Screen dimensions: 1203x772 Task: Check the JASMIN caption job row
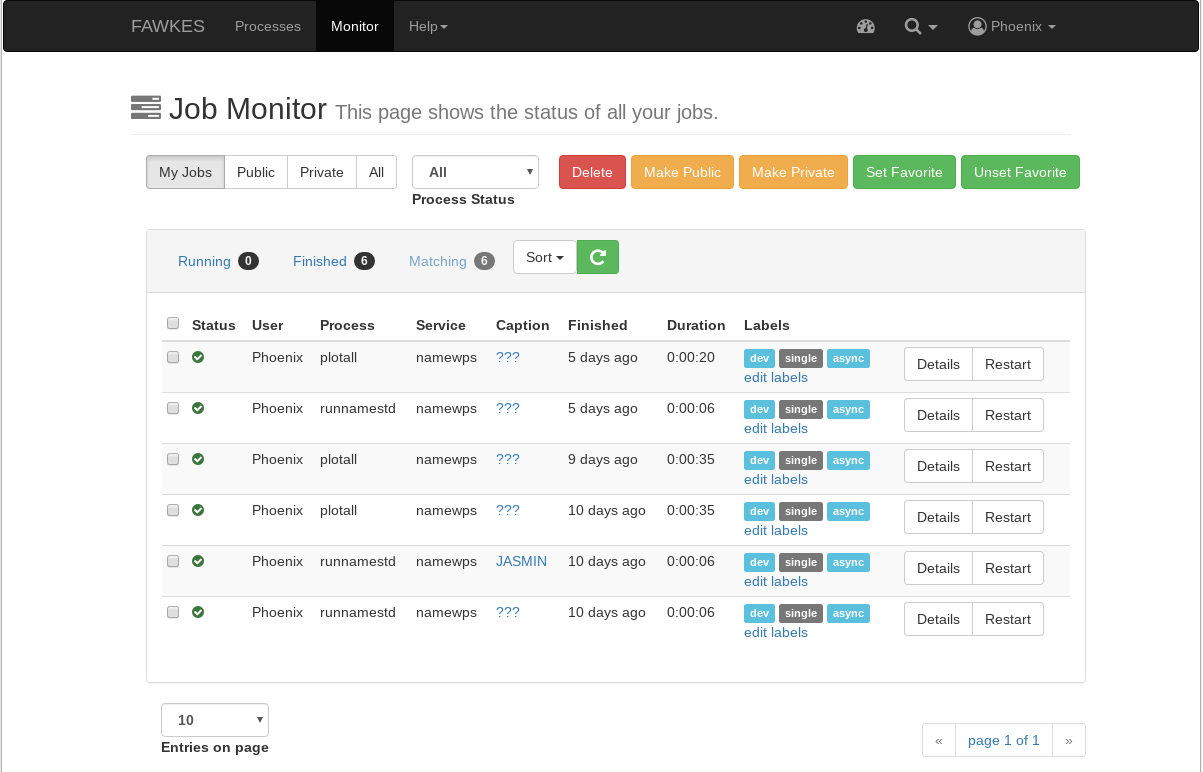173,561
